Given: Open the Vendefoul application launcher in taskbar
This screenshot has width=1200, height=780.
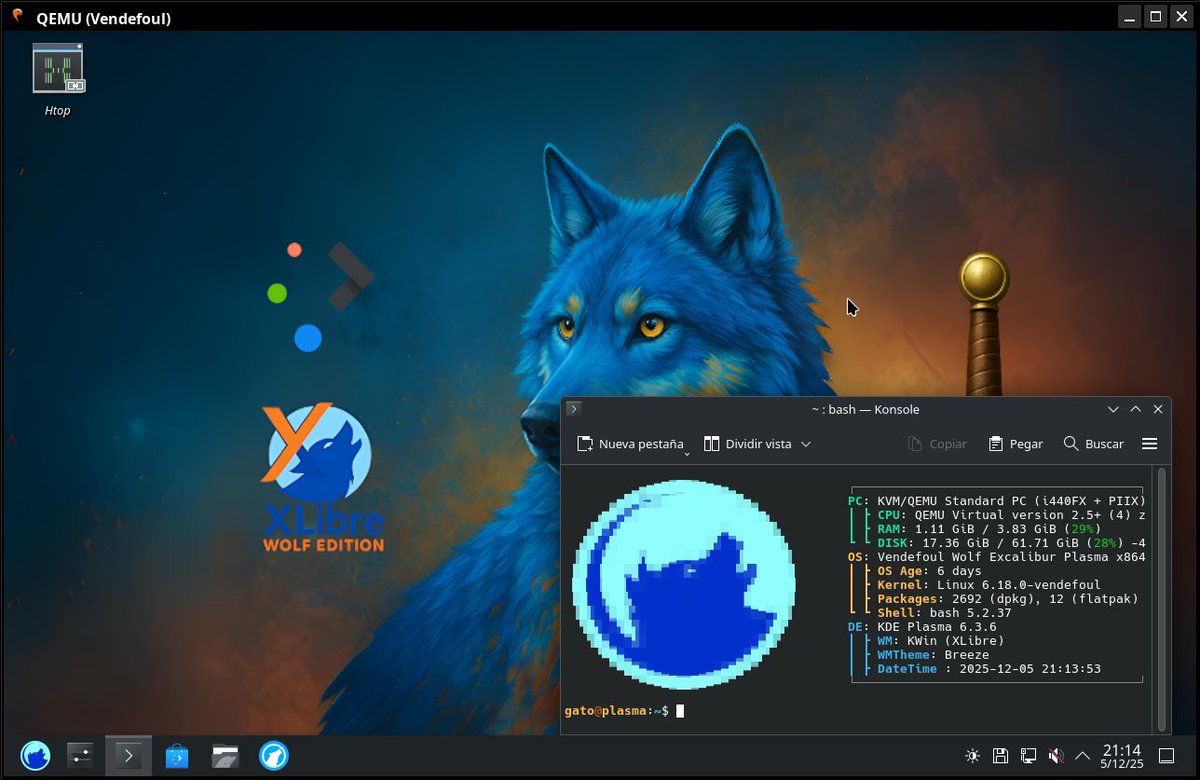Looking at the screenshot, I should [x=35, y=755].
